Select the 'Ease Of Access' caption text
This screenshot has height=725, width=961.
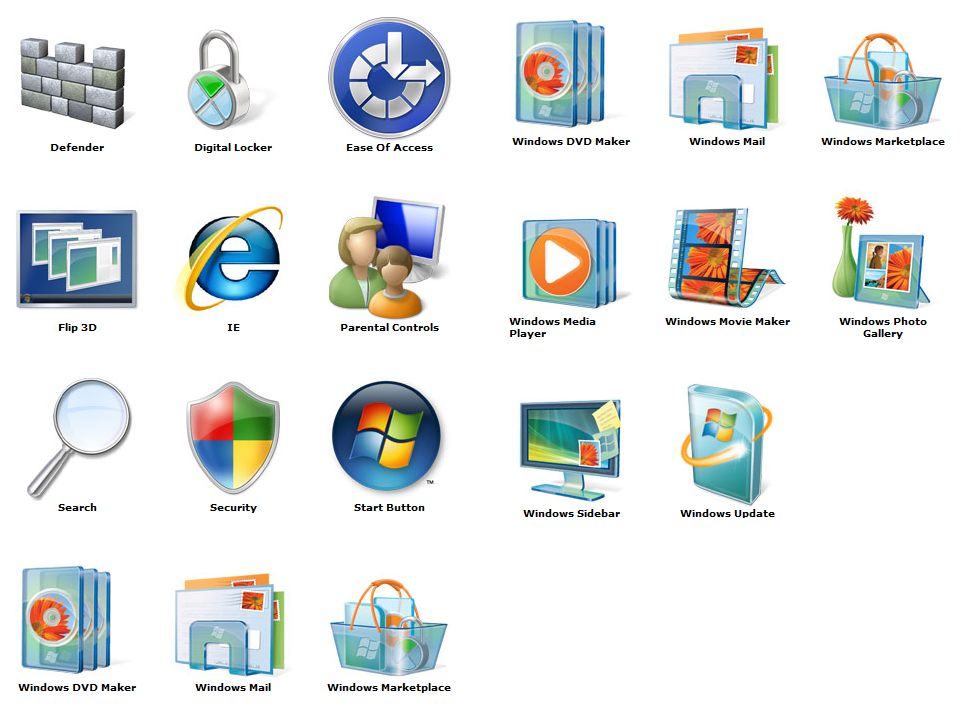coord(389,148)
